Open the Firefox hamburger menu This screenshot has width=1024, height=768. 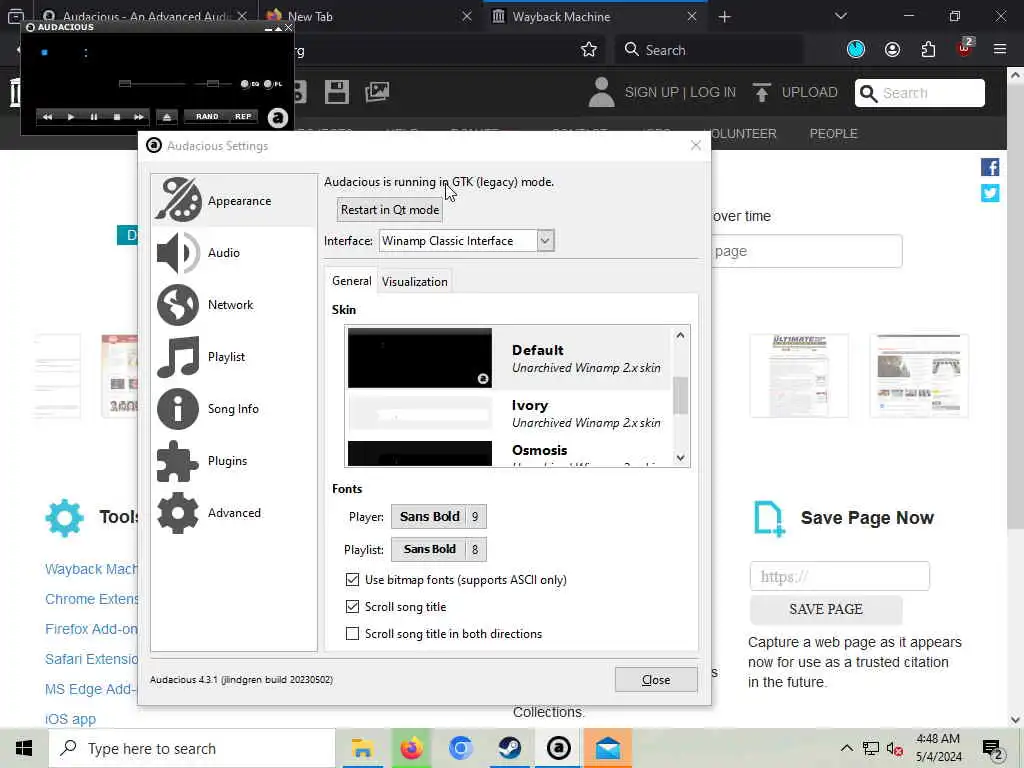tap(1000, 50)
